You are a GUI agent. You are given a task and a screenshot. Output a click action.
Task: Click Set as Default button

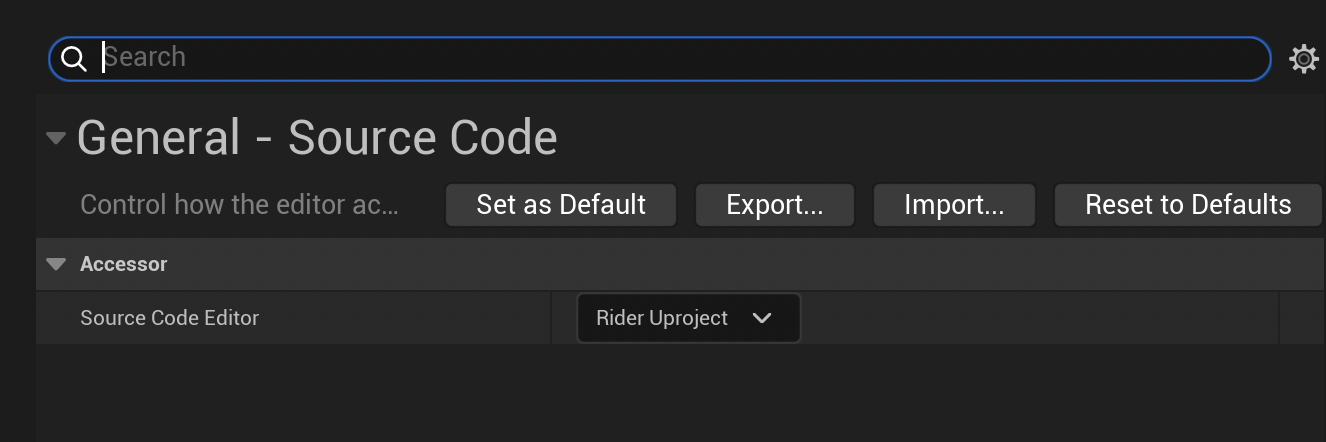[x=561, y=205]
